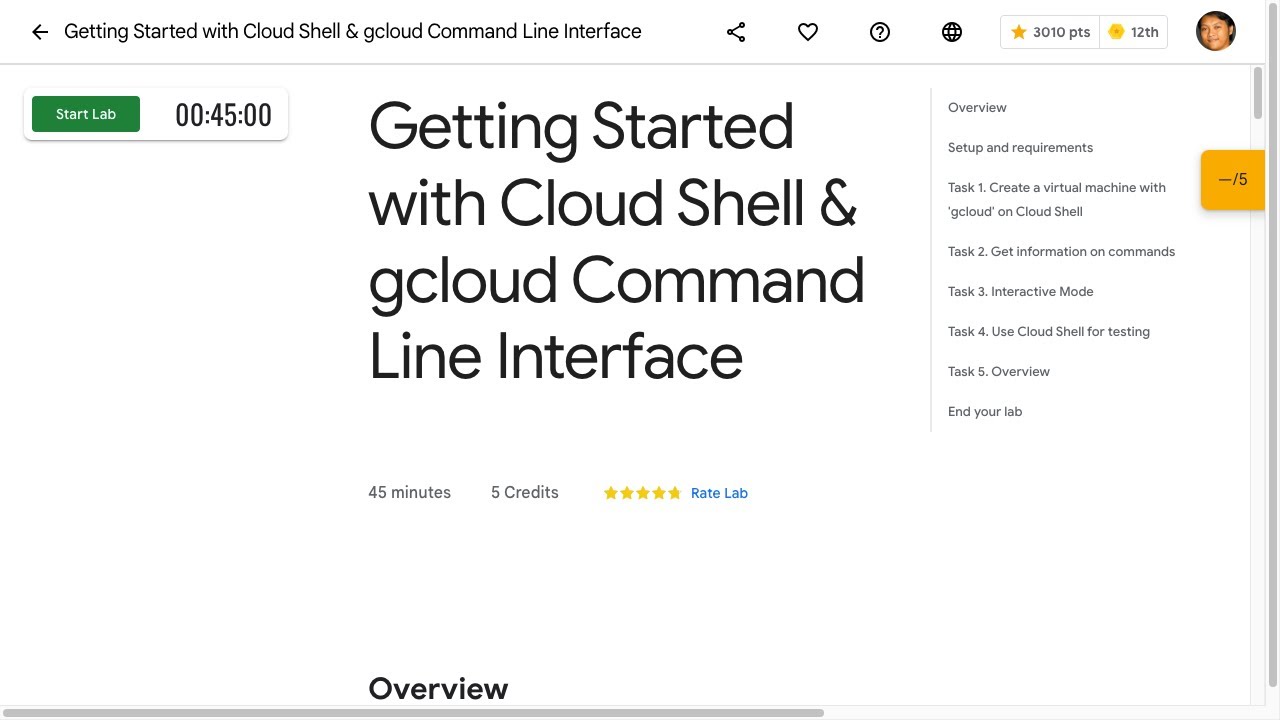Click the Overview section heading

click(438, 689)
